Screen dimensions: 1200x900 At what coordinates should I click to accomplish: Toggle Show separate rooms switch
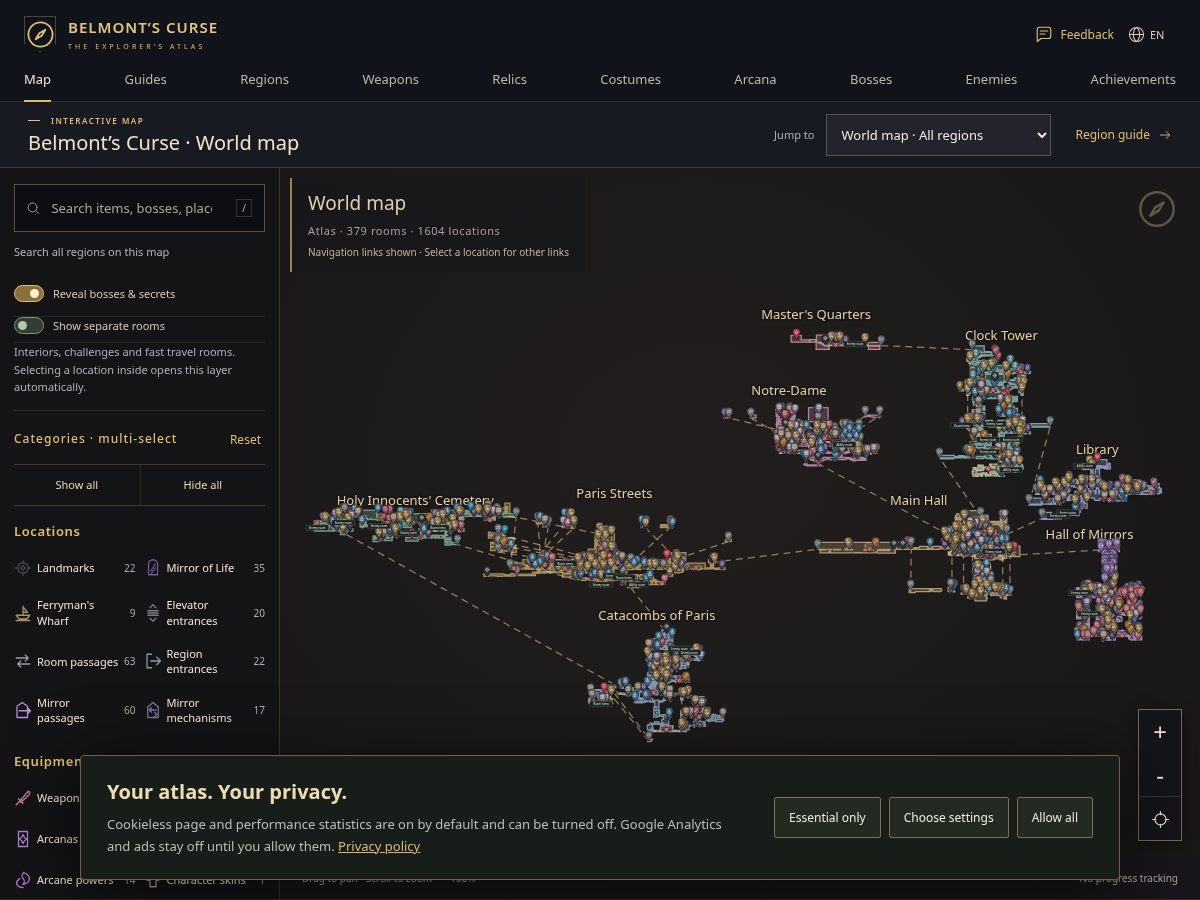(x=29, y=326)
